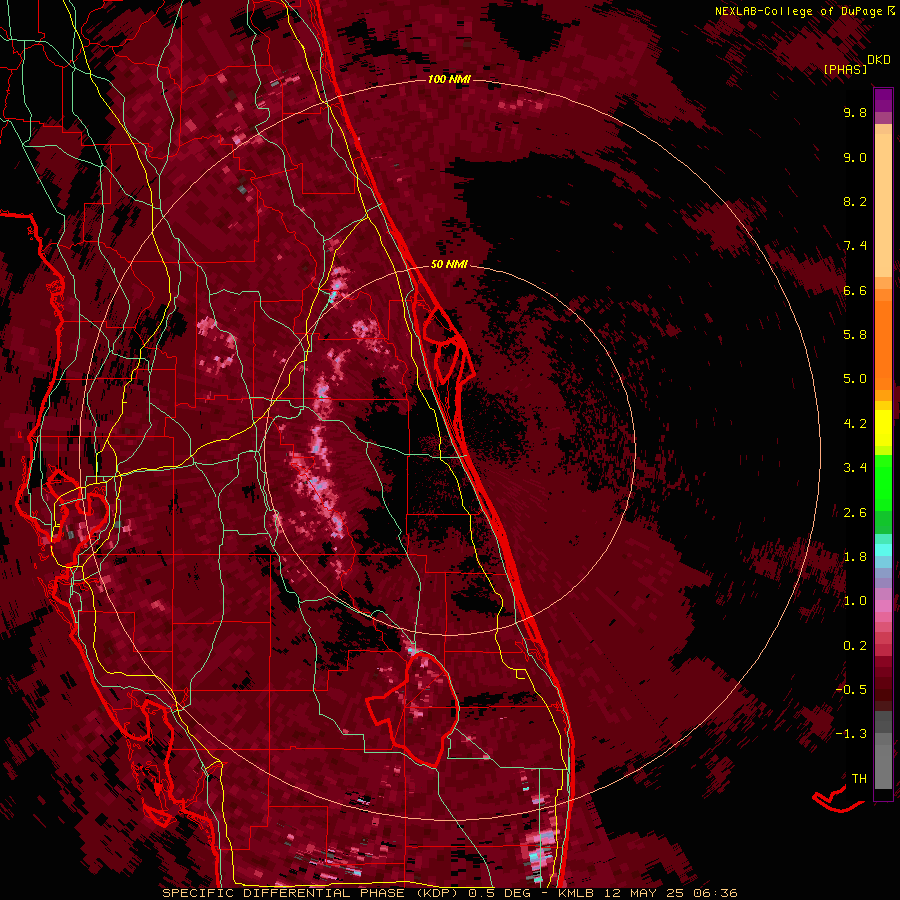The height and width of the screenshot is (900, 900).
Task: Click the 9.0 legend value
Action: pos(855,157)
